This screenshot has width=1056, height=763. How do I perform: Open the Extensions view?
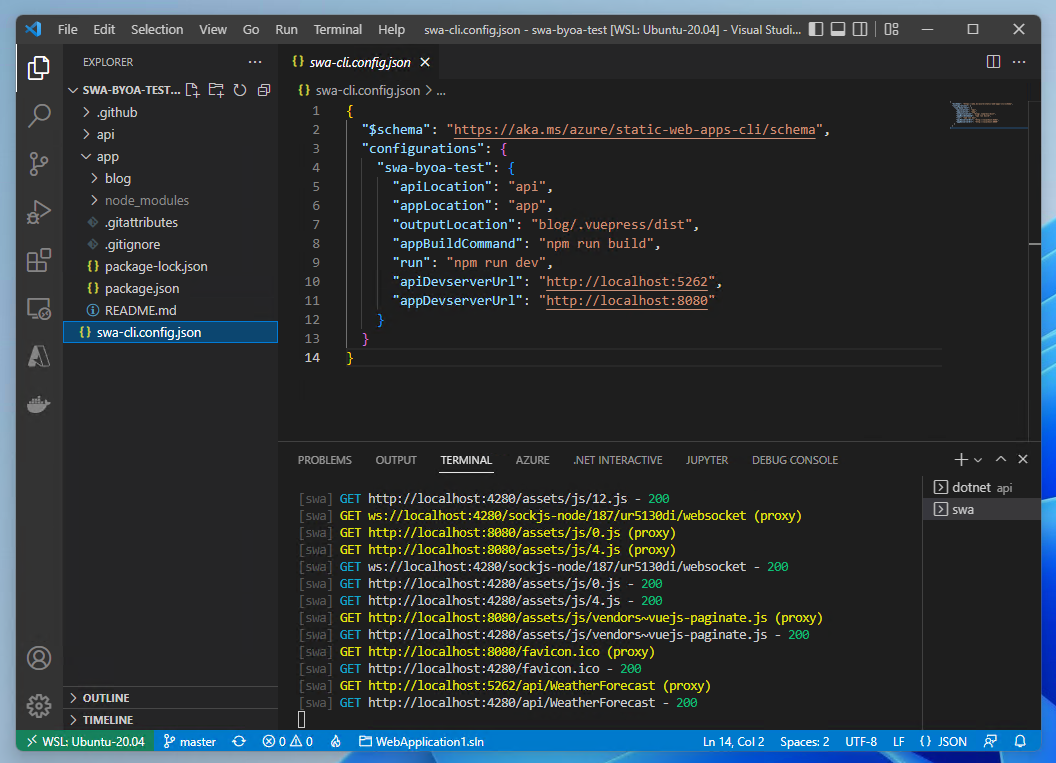pyautogui.click(x=38, y=260)
